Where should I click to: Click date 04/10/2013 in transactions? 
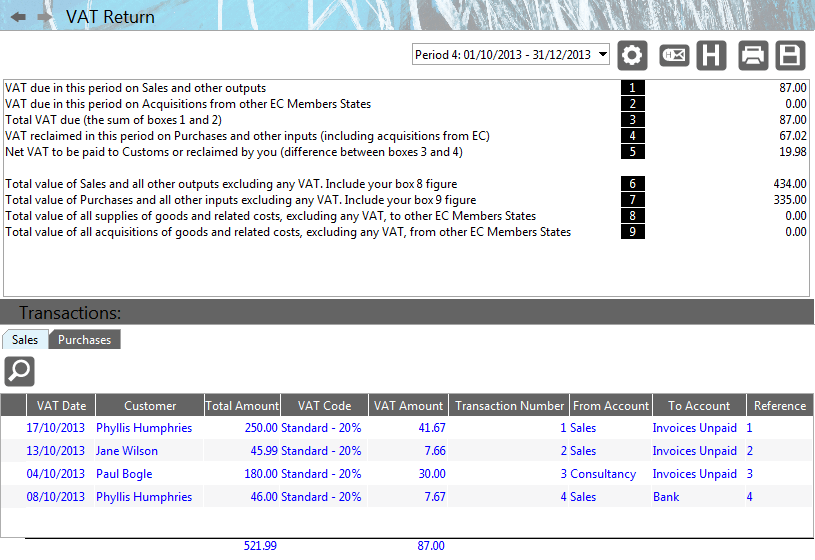56,474
